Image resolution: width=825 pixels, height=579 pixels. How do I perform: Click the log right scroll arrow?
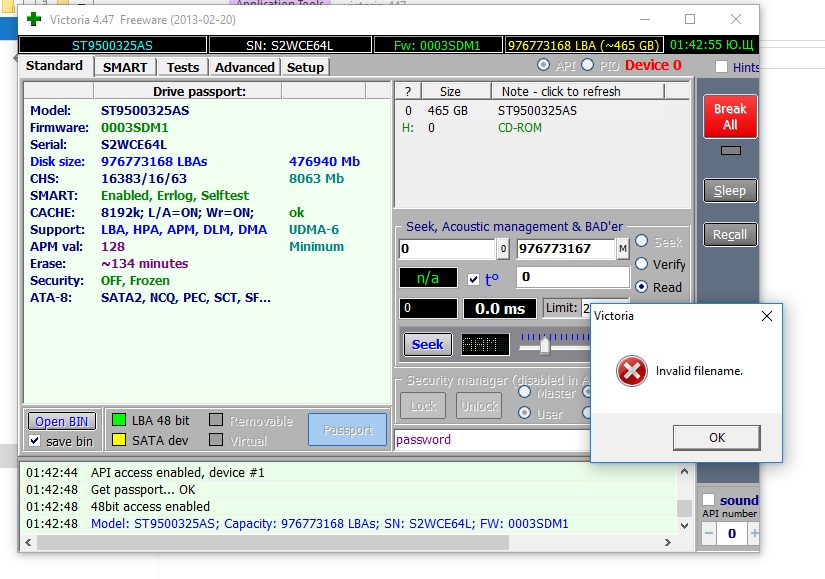click(x=668, y=542)
